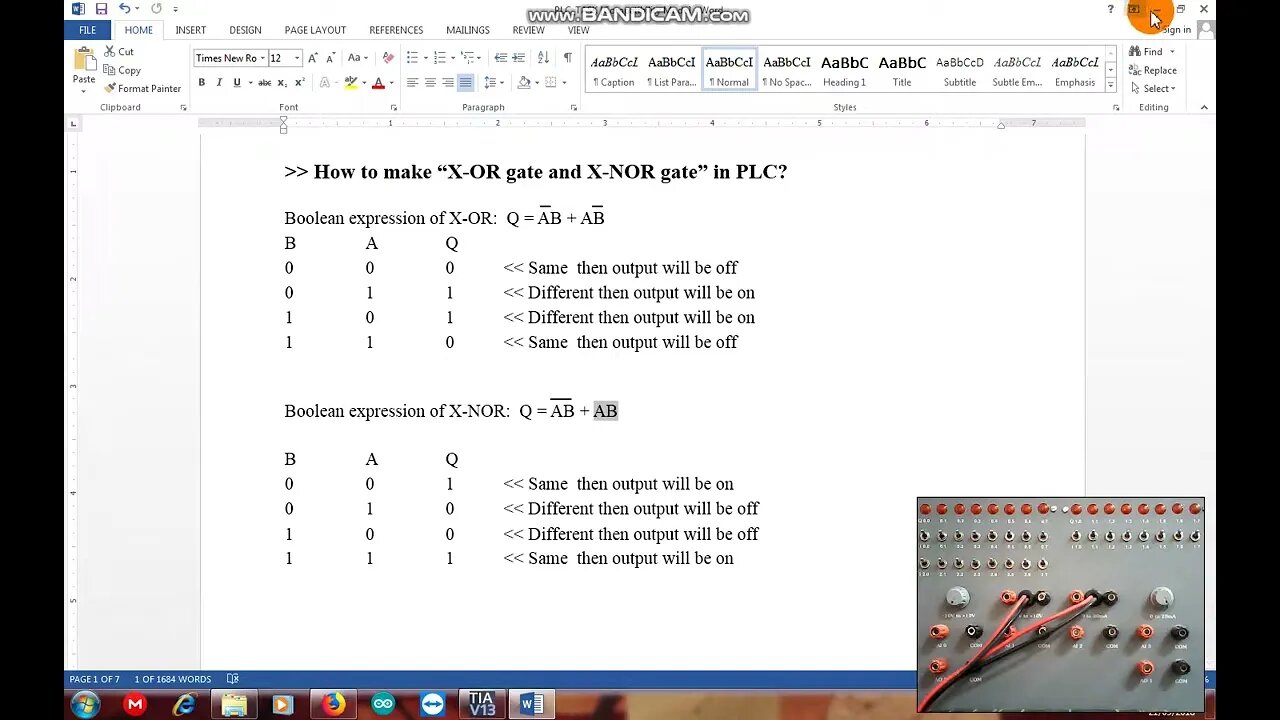Toggle Show/Hide paragraph marks
1280x720 pixels.
(x=567, y=58)
